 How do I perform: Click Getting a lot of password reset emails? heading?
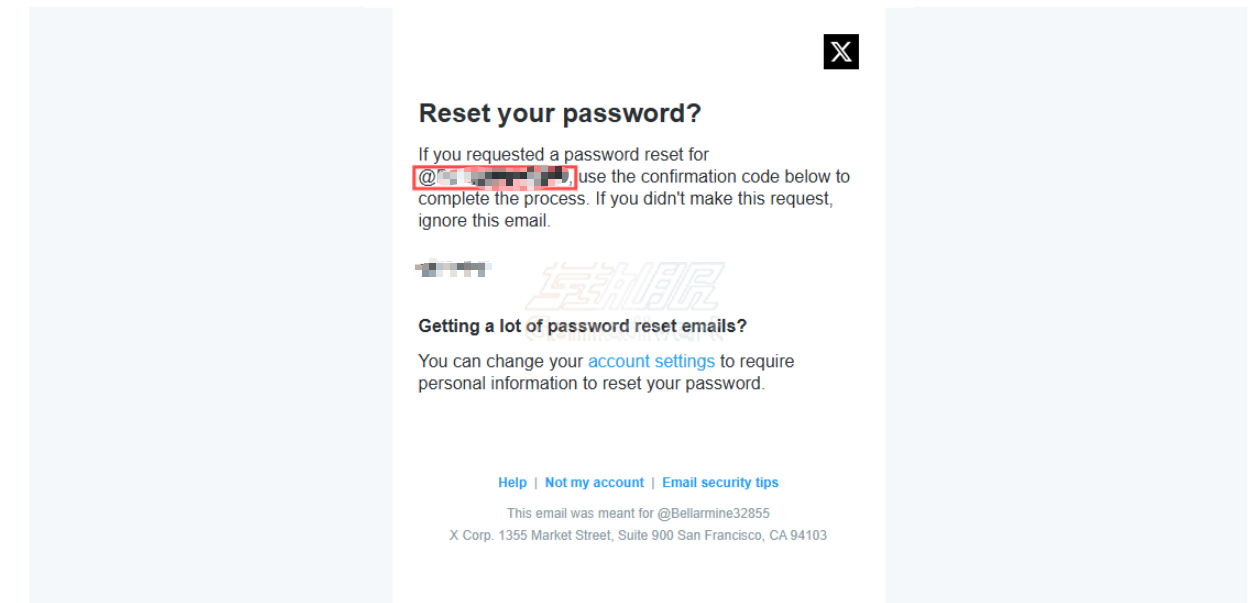pos(583,326)
